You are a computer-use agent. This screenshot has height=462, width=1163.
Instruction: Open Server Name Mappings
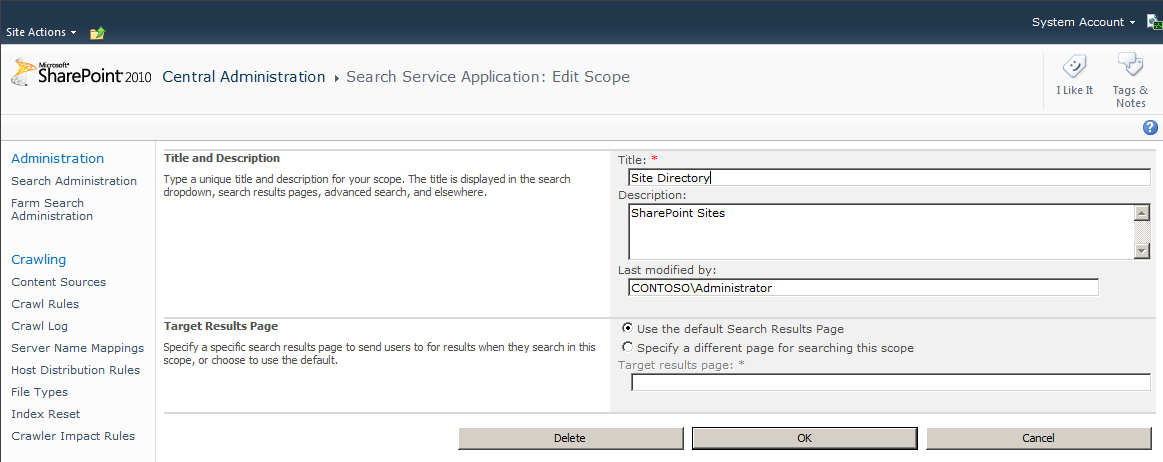[78, 348]
